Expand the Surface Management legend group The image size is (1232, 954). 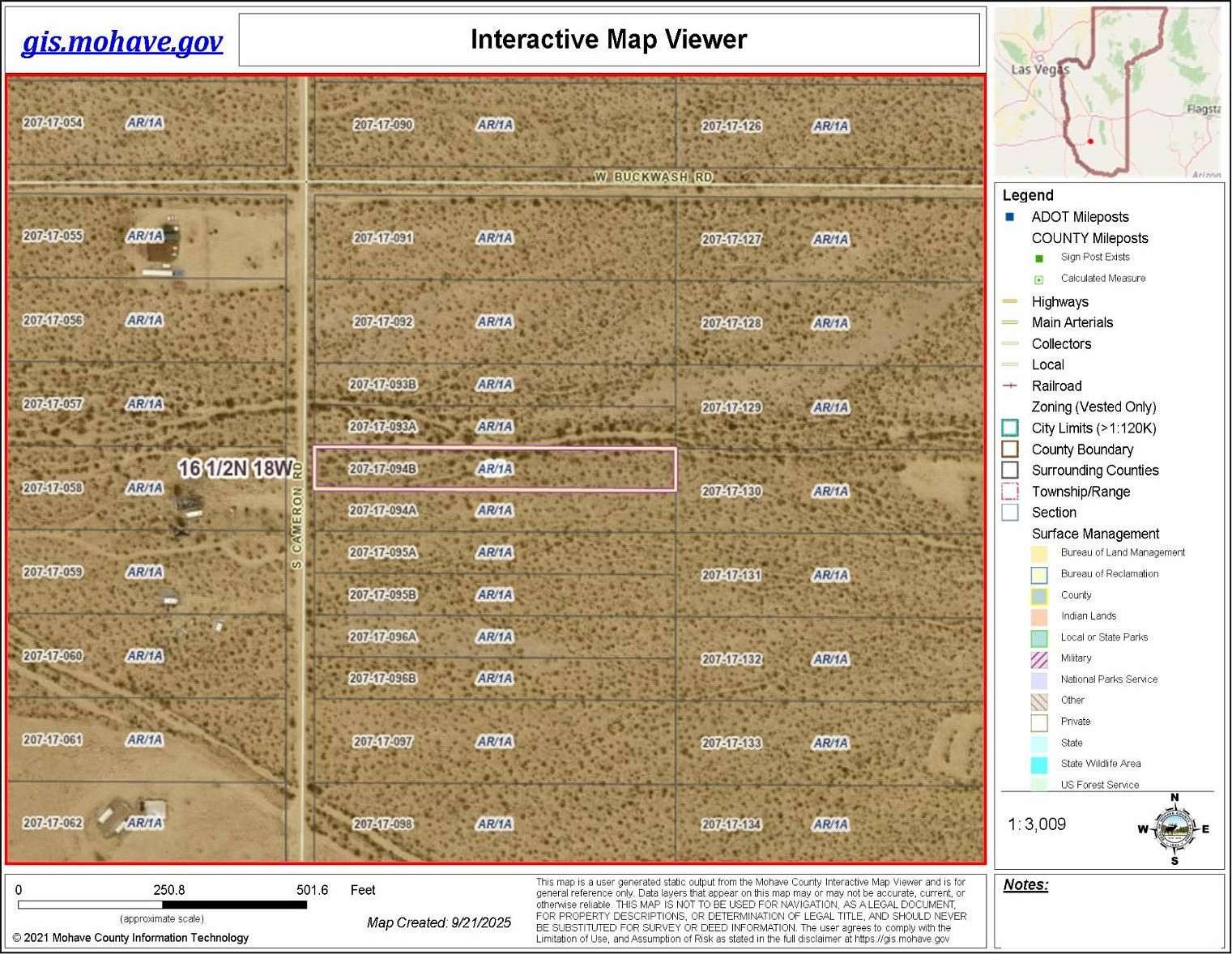pyautogui.click(x=1095, y=534)
